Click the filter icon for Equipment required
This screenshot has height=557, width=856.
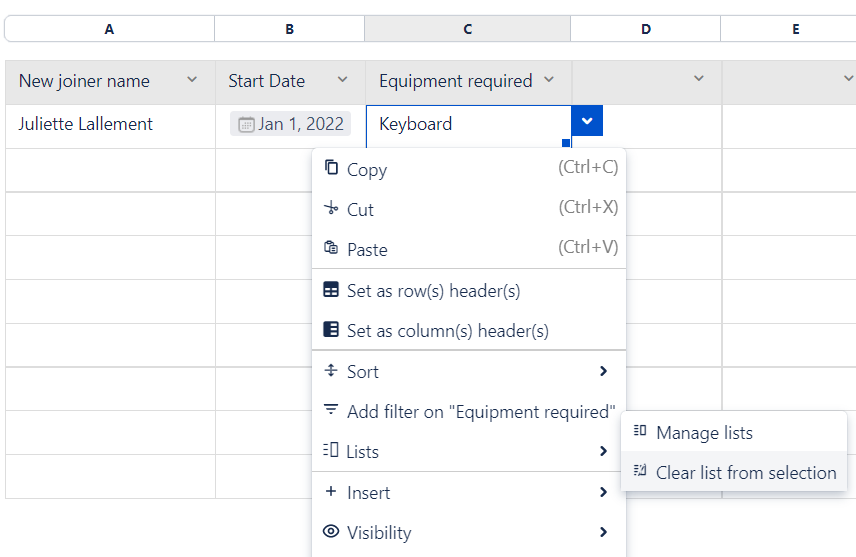tap(331, 411)
